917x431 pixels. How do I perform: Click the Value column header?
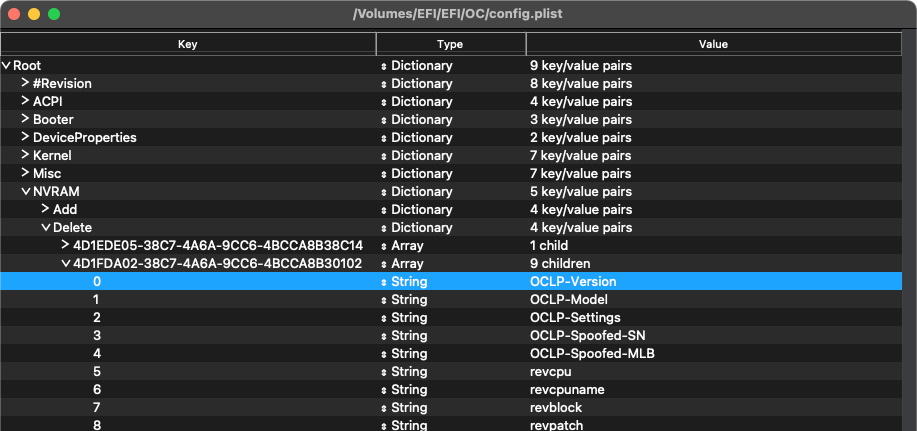(713, 44)
